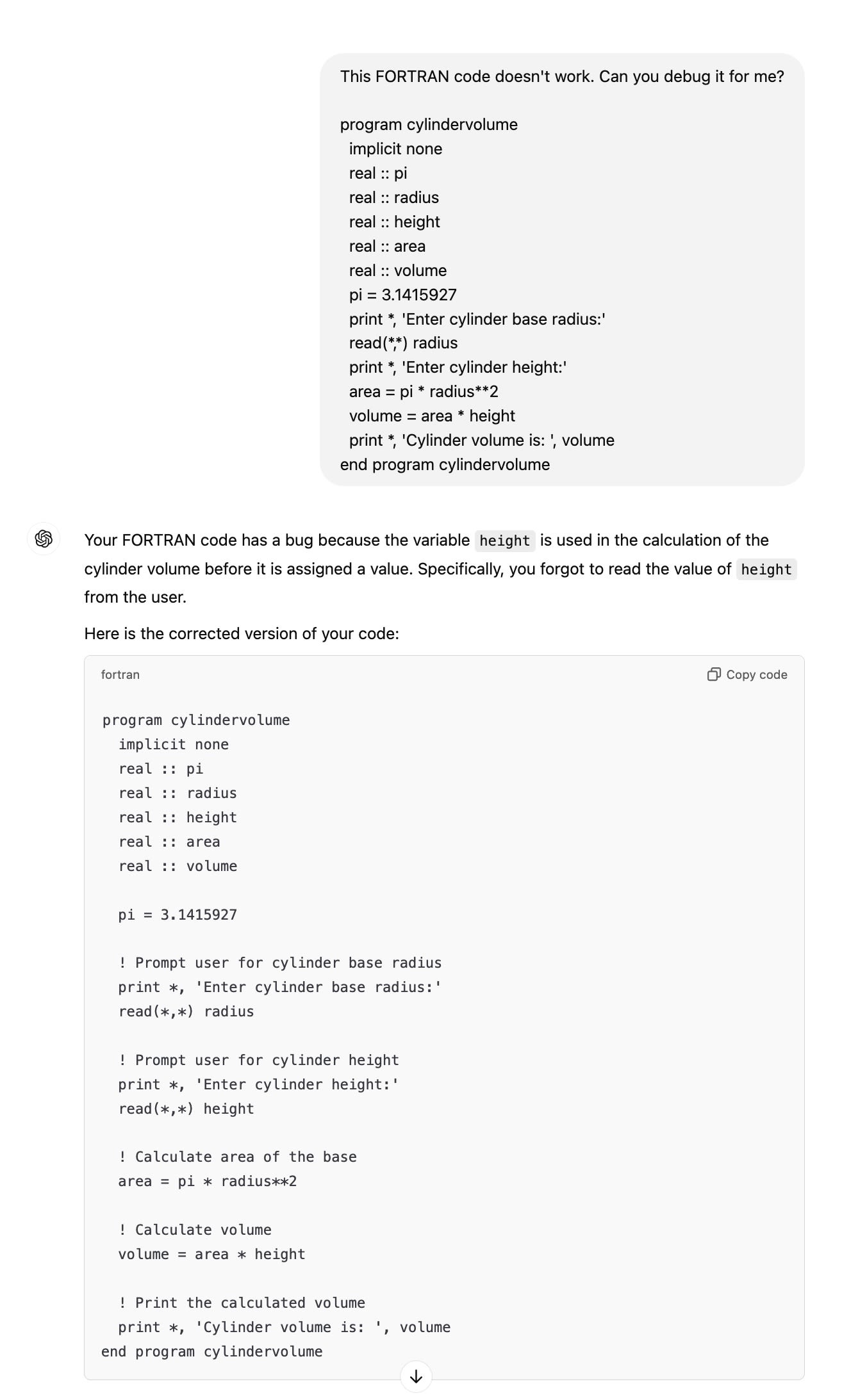The image size is (842, 1400).
Task: Click the program cylindervolume opening line
Action: pos(195,720)
